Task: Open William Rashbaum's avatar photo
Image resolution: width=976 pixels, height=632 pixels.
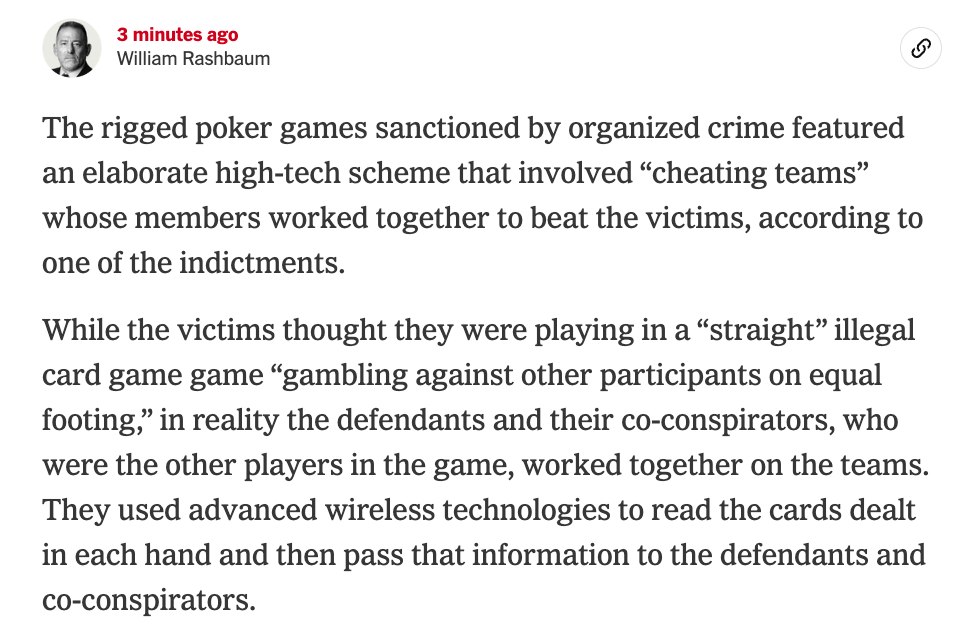Action: (x=72, y=48)
